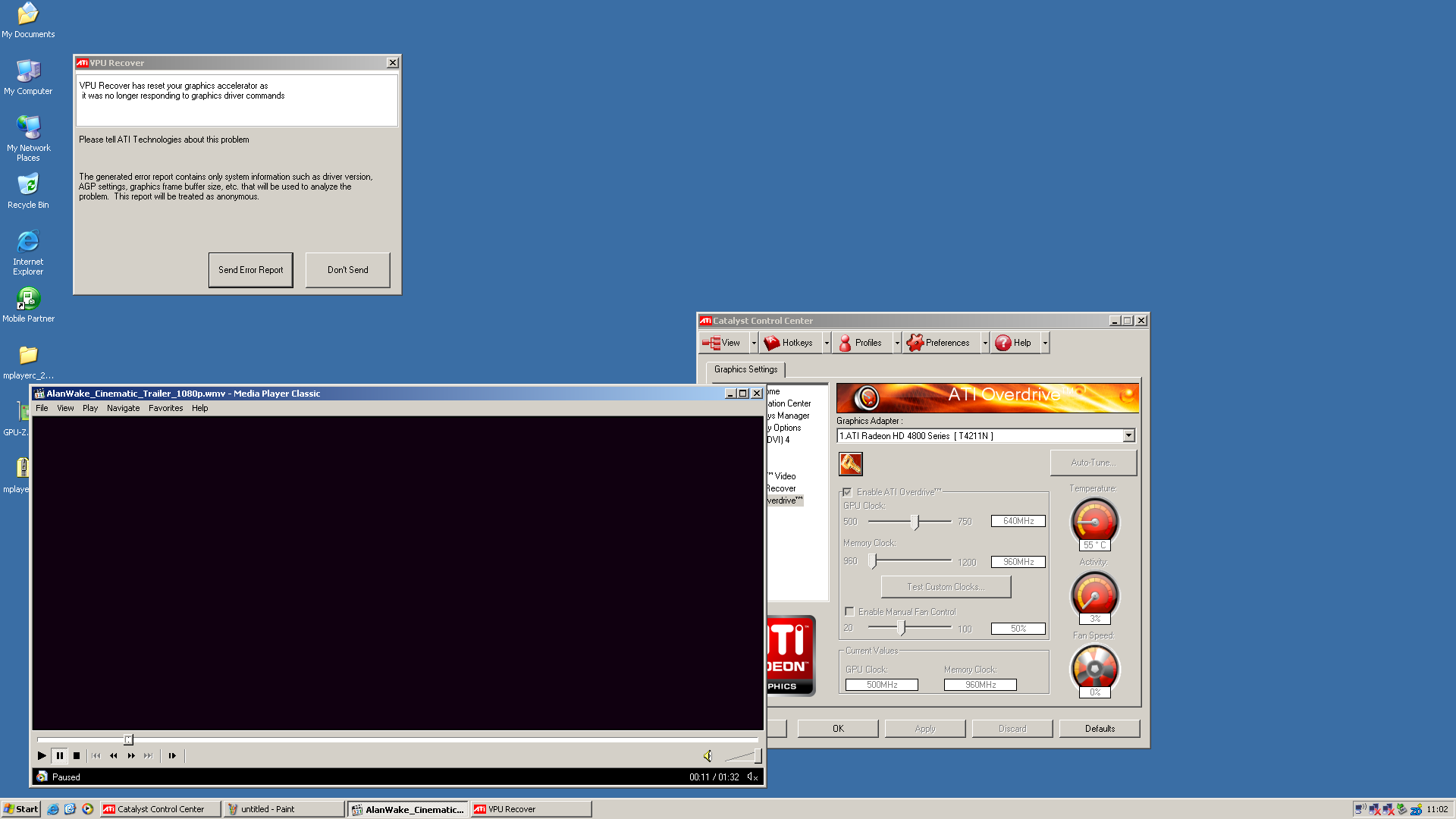Open the Navigate menu
The image size is (1456, 819).
tap(123, 408)
